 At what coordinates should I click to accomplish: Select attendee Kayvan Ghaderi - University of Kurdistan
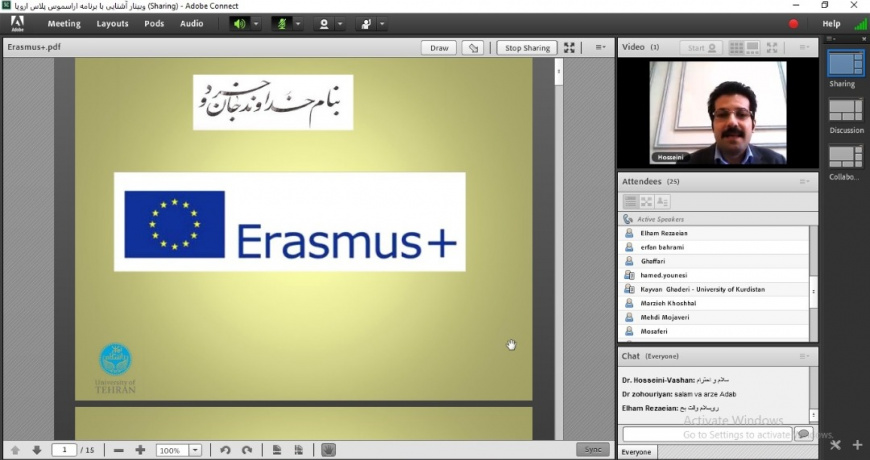click(x=714, y=289)
